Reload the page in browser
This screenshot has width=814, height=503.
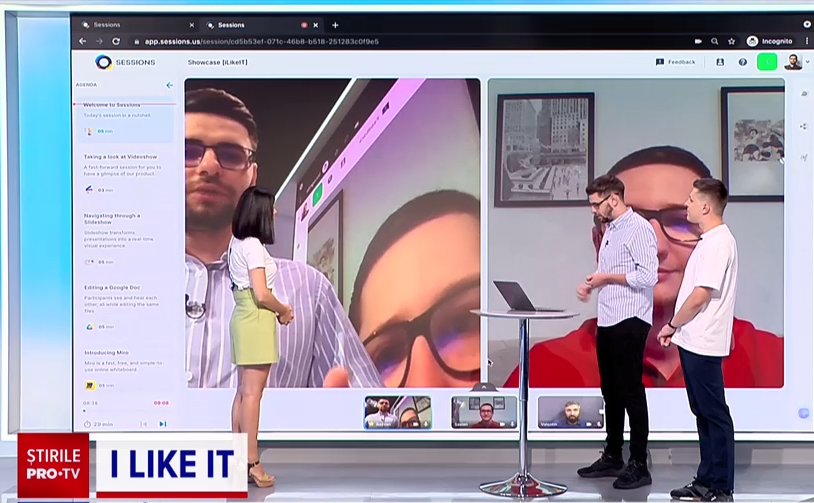116,41
